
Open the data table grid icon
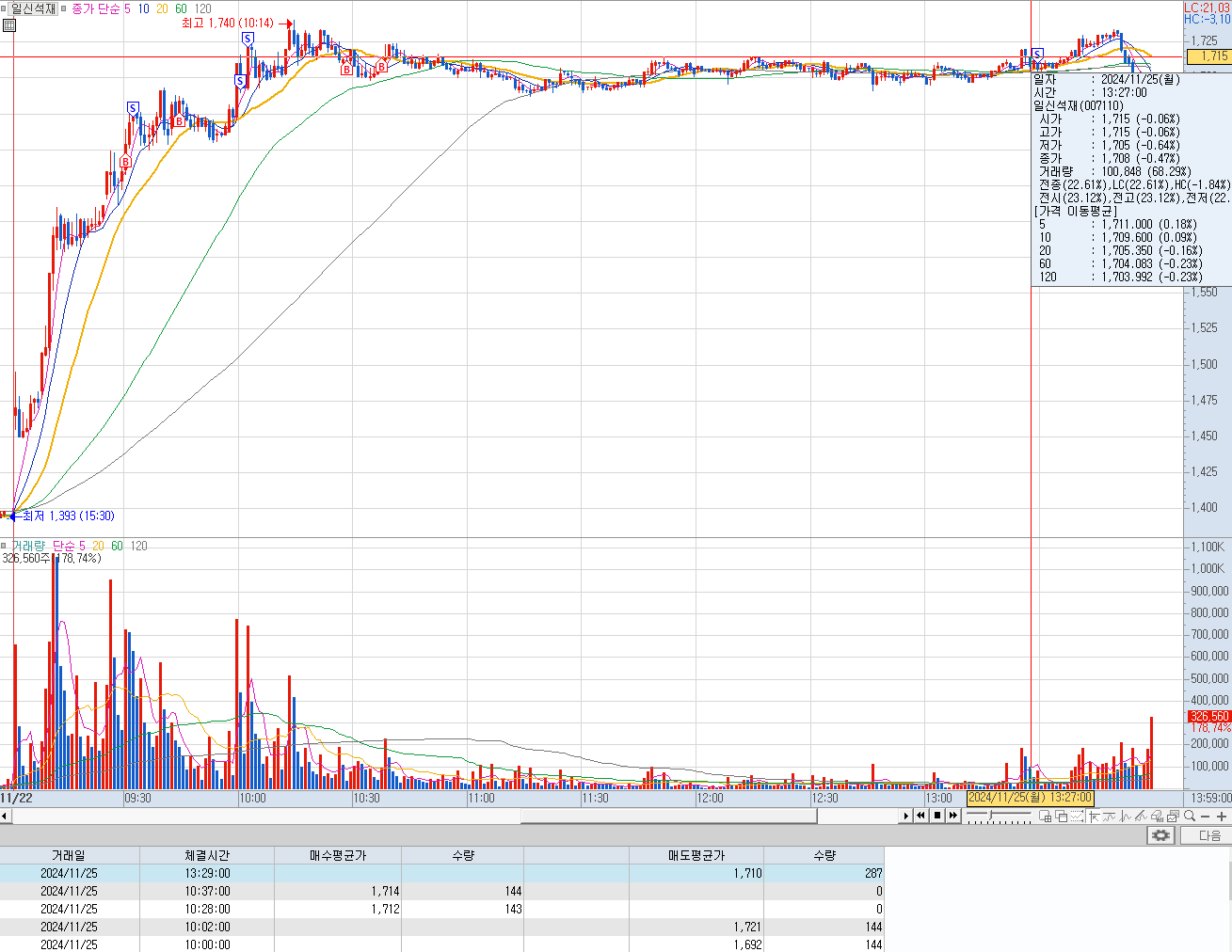pos(9,25)
